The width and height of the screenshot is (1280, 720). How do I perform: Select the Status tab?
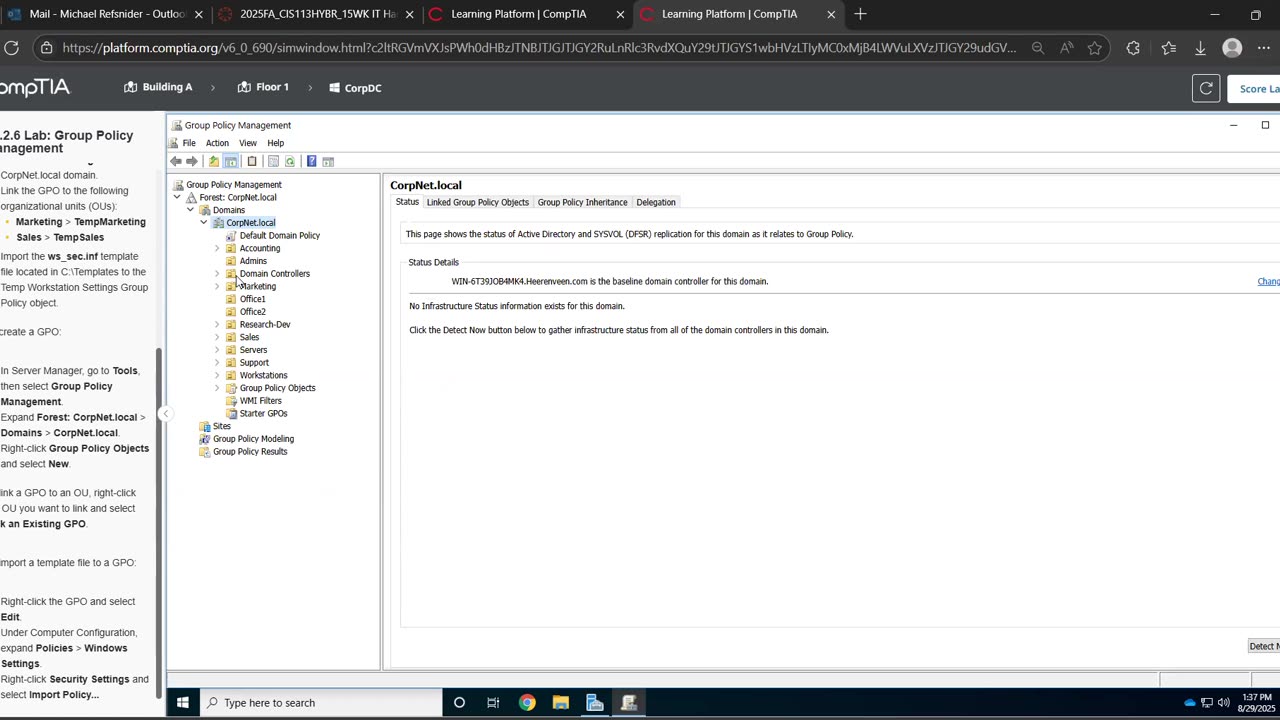point(407,202)
